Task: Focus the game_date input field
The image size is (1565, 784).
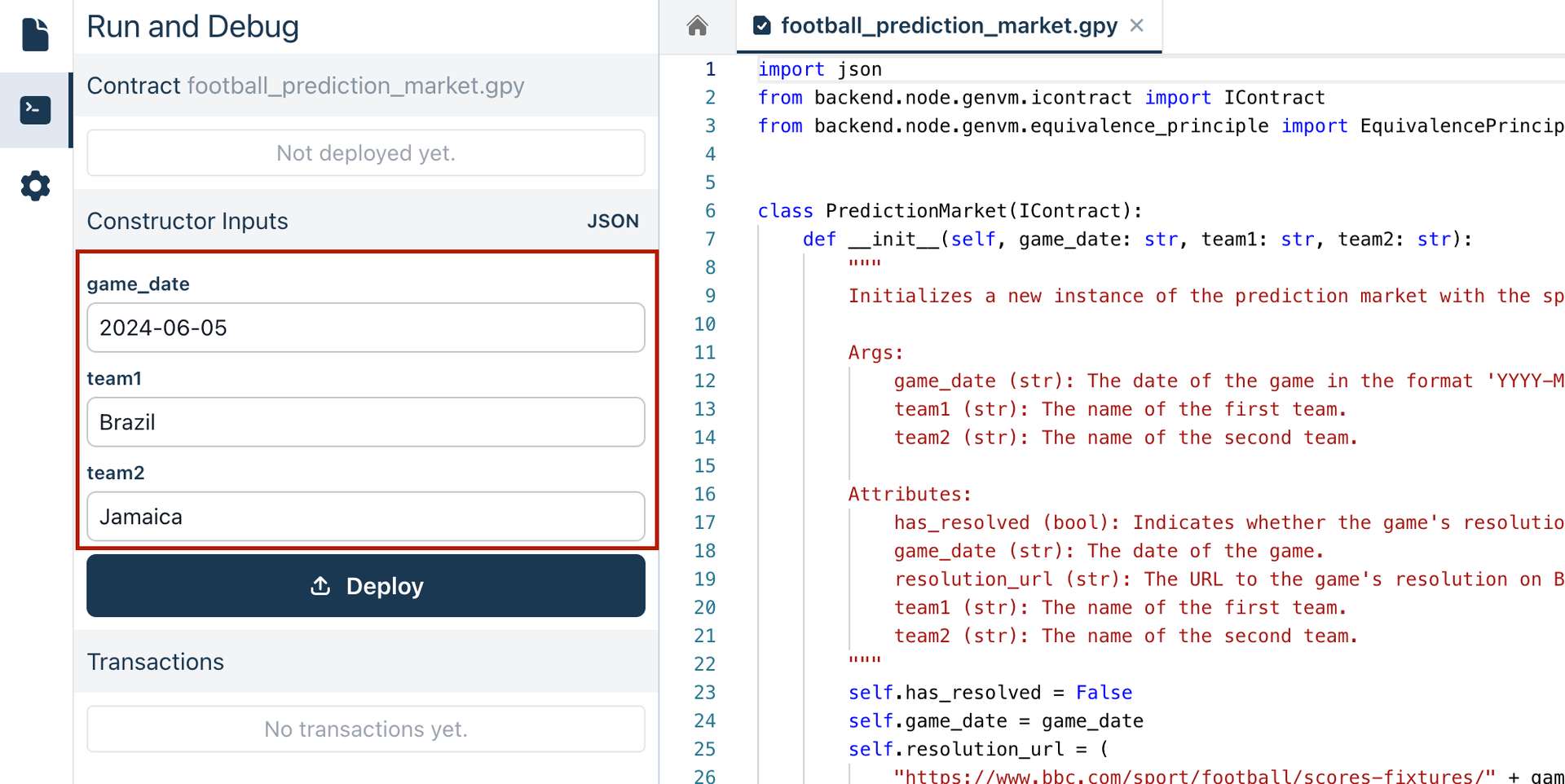Action: (x=365, y=328)
